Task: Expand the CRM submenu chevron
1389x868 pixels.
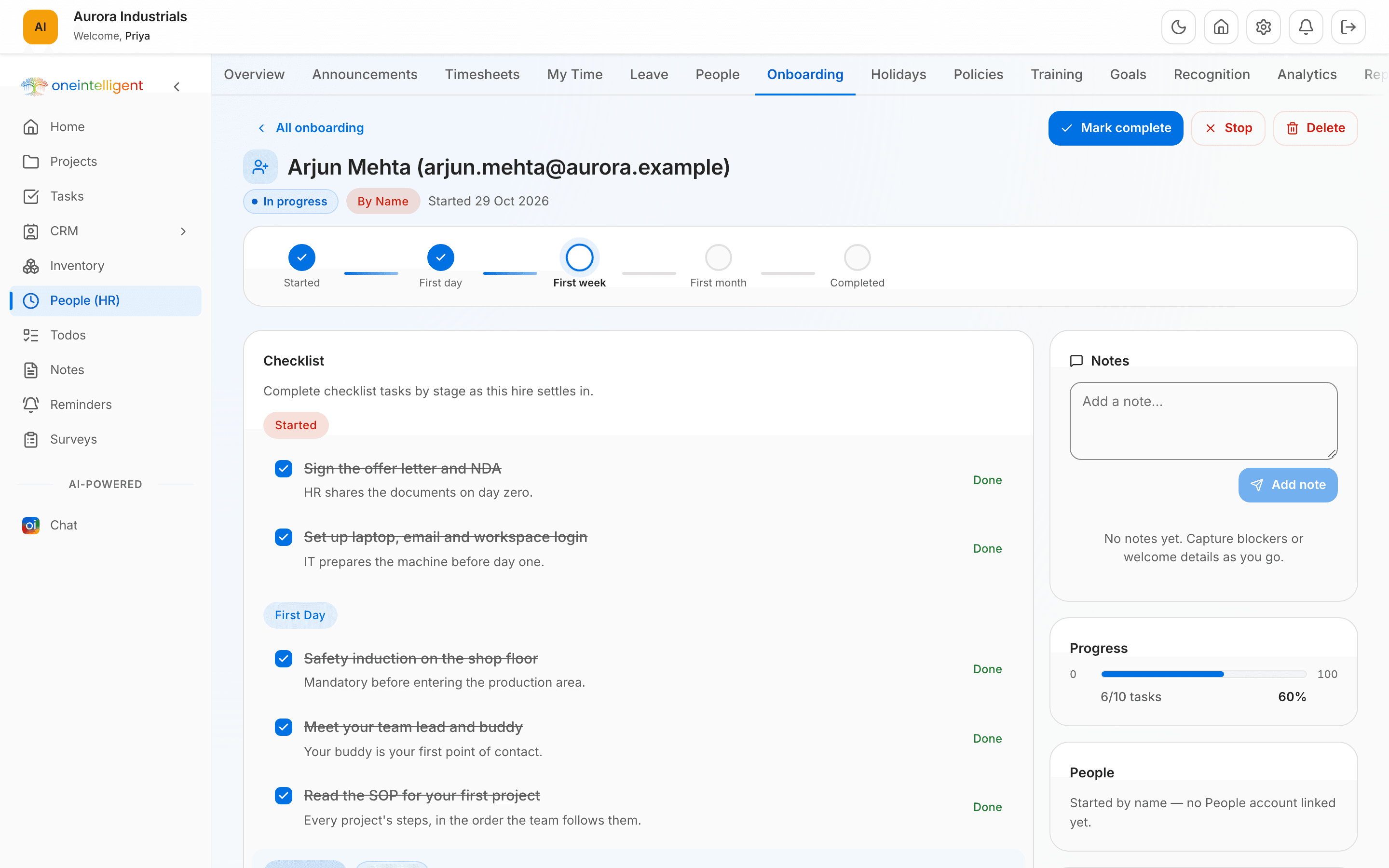Action: [183, 231]
